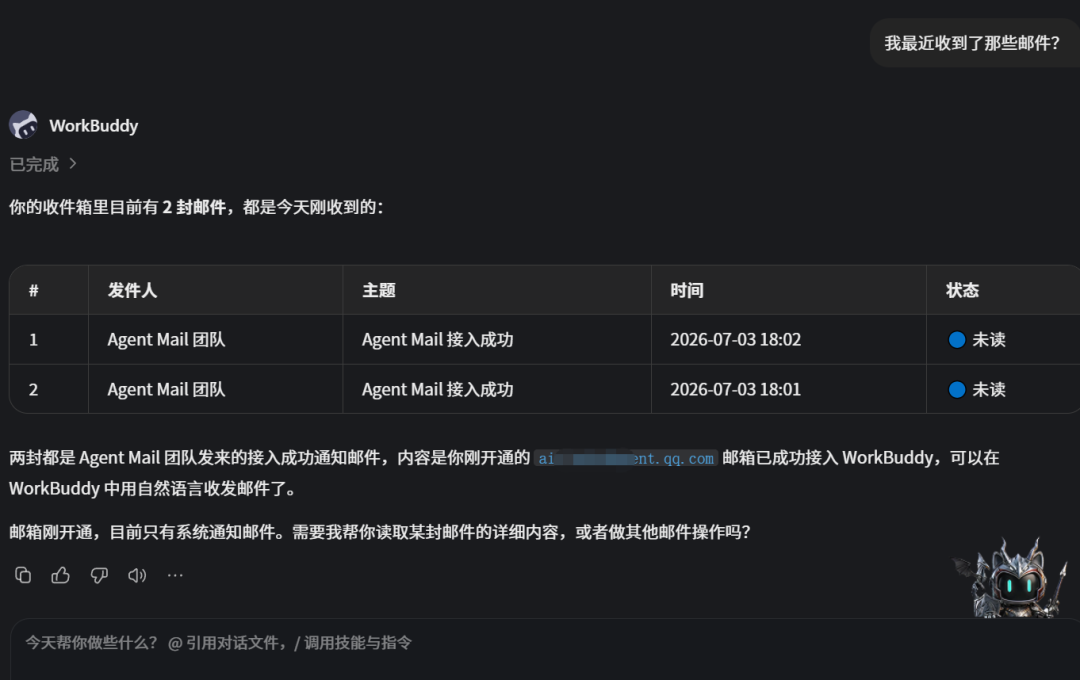Play the response aloud via speaker icon
Screen dimensions: 1080x680
pyautogui.click(x=137, y=575)
